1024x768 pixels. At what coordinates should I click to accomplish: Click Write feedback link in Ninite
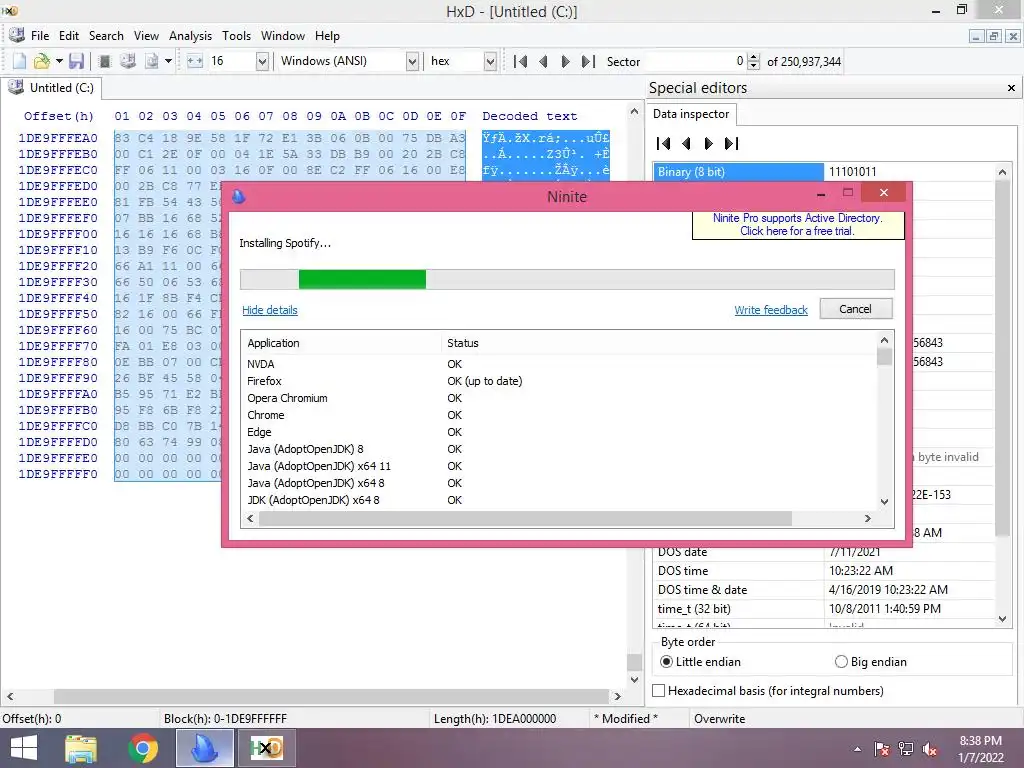tap(771, 310)
